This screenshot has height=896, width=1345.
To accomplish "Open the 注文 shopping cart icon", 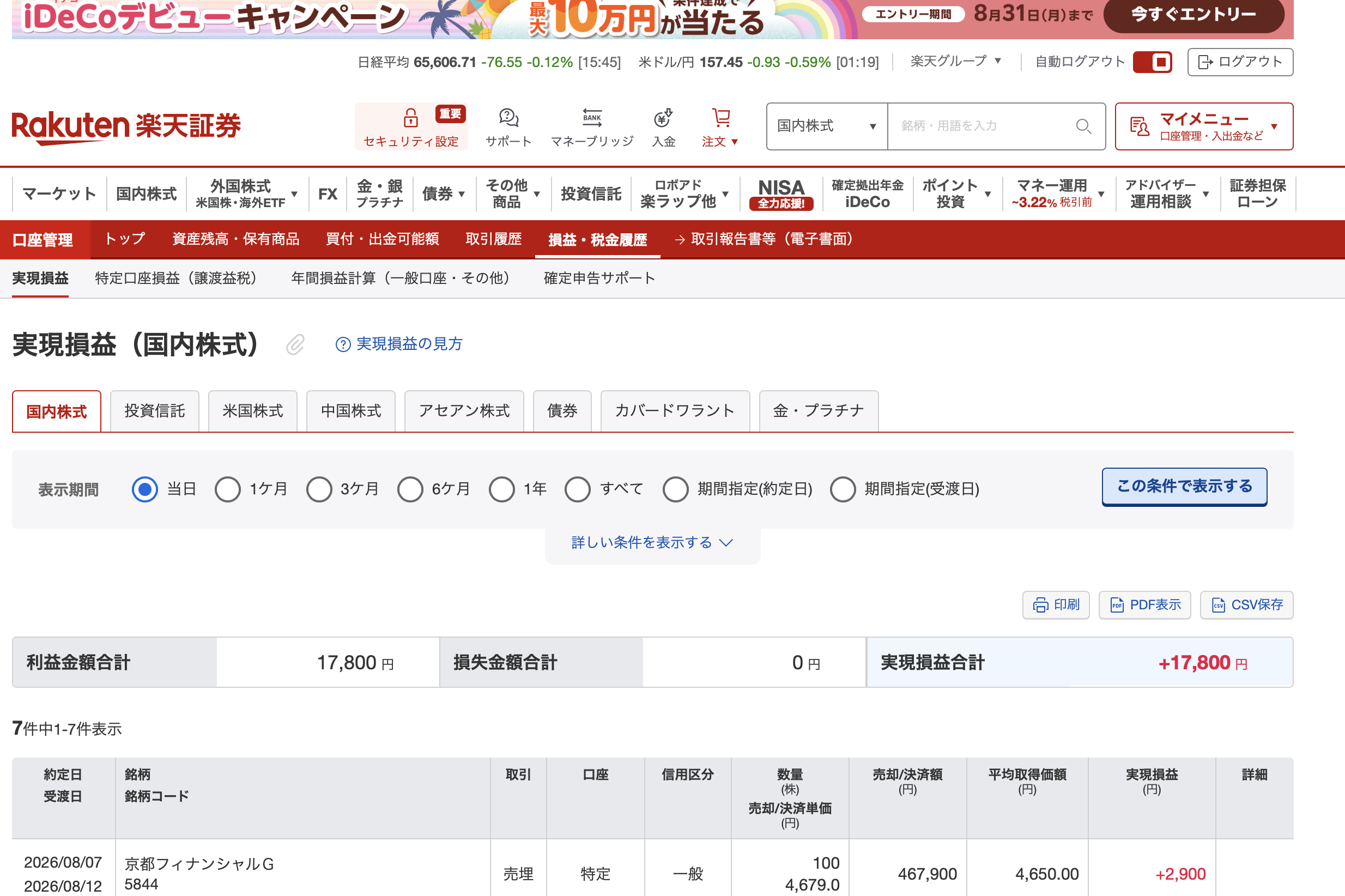I will (x=721, y=118).
